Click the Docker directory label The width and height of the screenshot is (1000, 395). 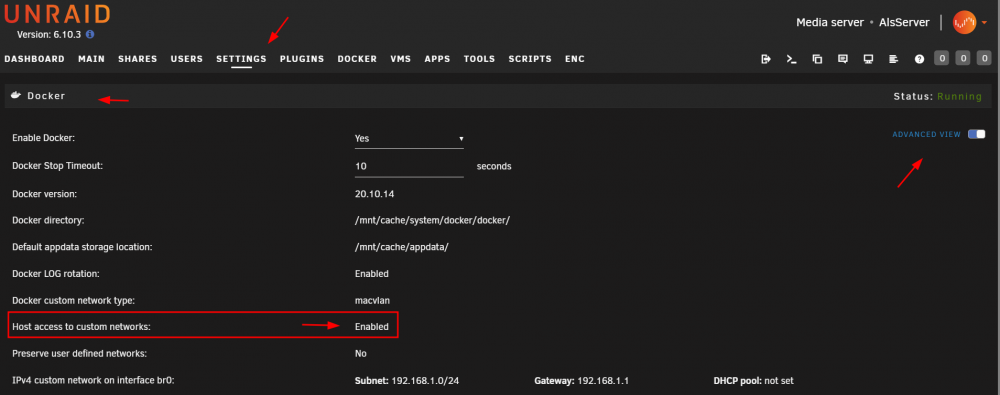48,220
